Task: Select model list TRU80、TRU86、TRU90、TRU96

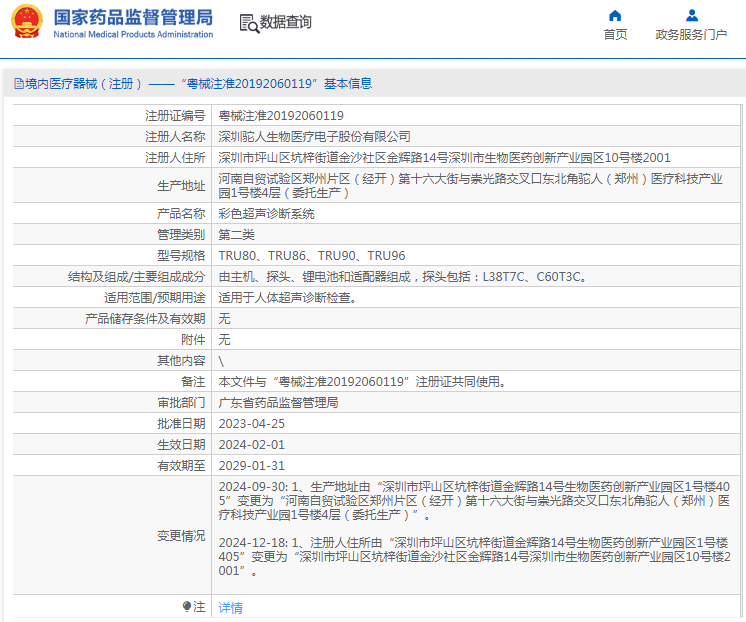Action: (312, 256)
